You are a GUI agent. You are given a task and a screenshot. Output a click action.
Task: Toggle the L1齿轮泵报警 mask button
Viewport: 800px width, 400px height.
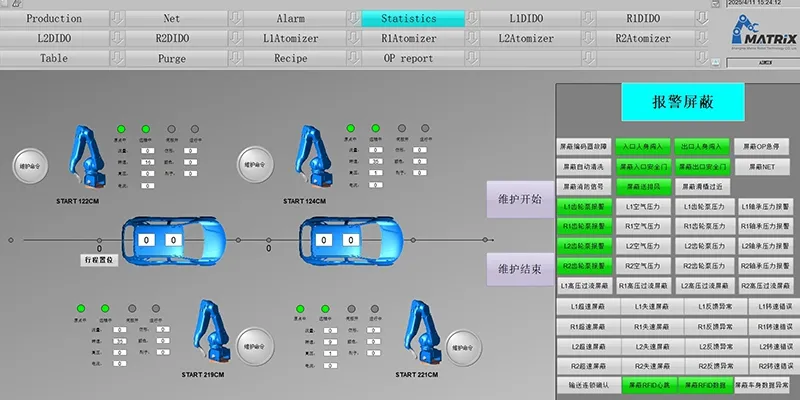[584, 207]
